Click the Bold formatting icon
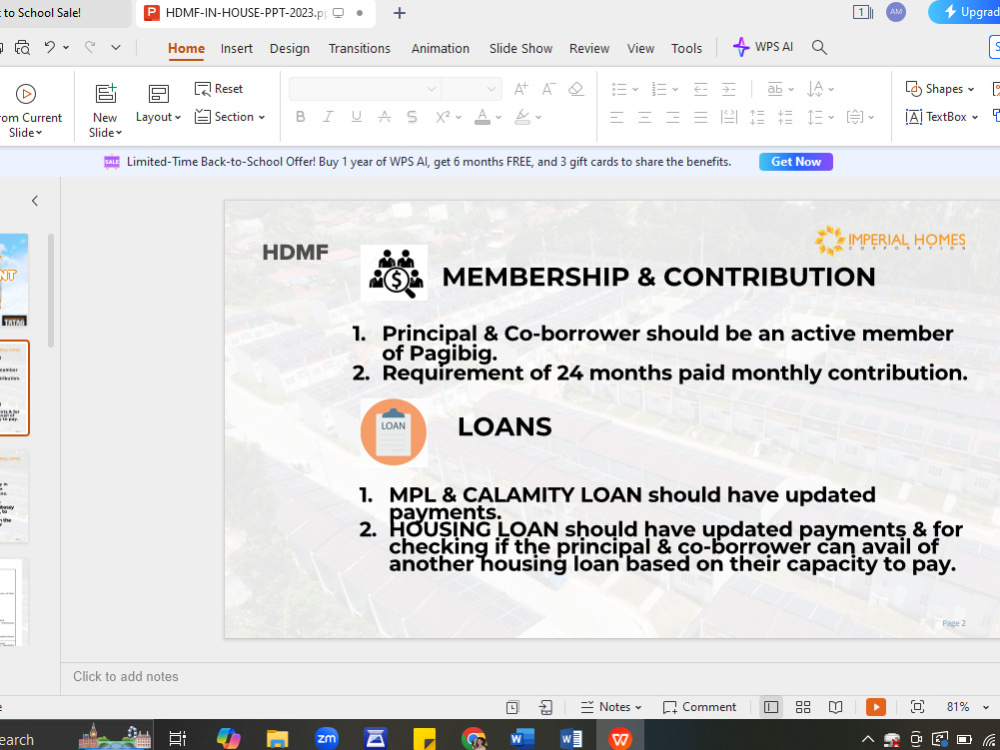1000x750 pixels. 300,117
